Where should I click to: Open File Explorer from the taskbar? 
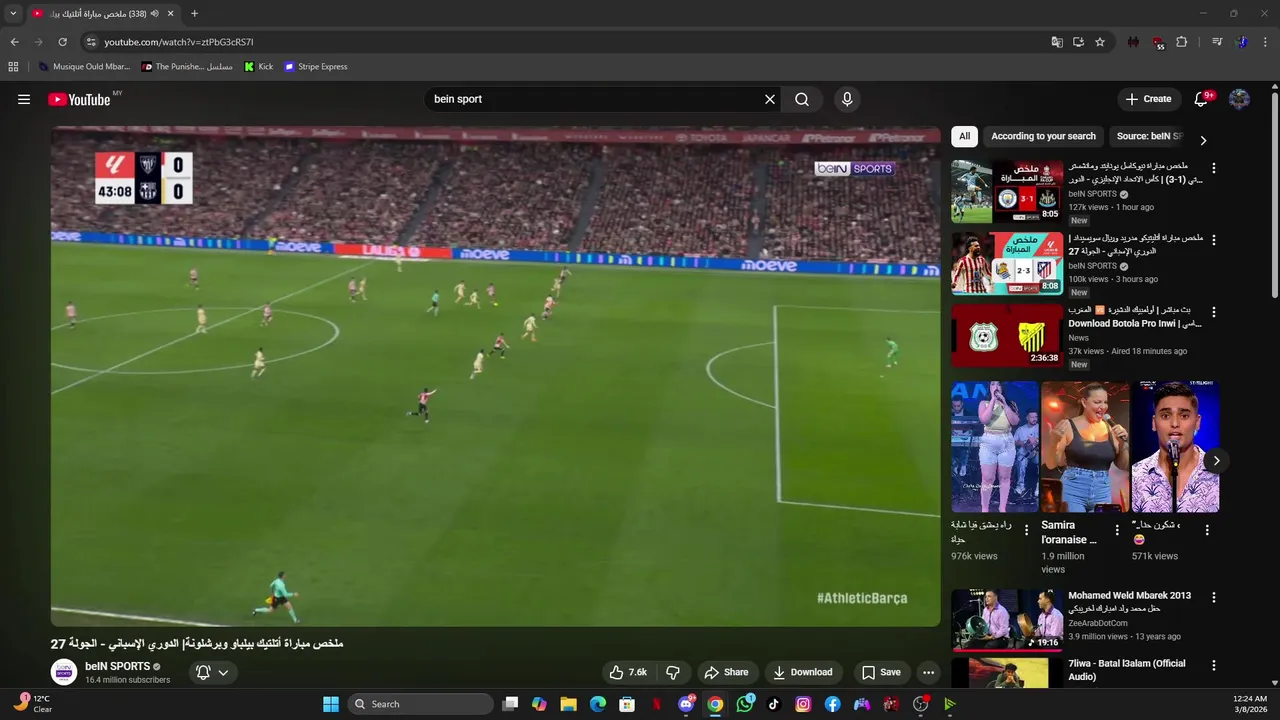568,704
